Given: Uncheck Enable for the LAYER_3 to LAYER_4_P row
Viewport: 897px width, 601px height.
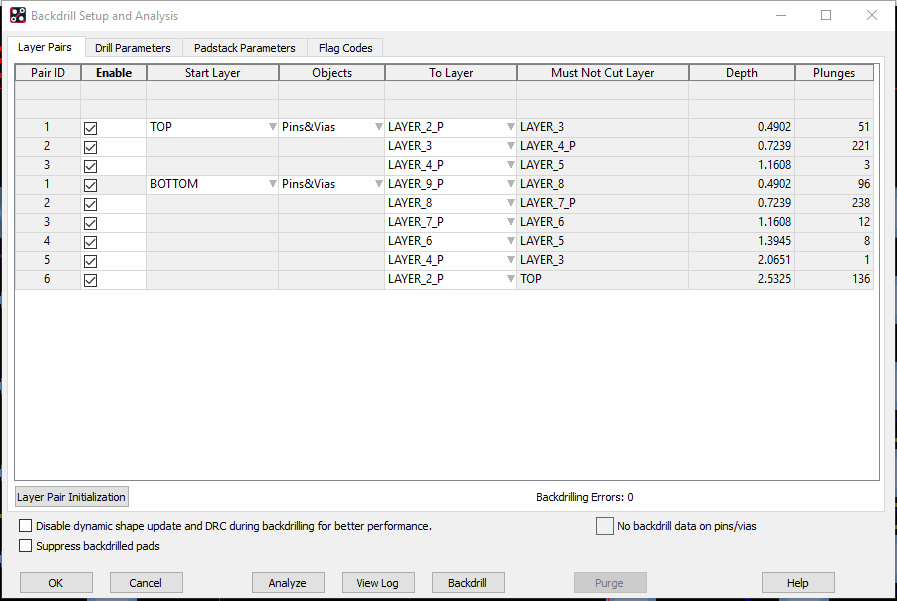Looking at the screenshot, I should (x=90, y=147).
